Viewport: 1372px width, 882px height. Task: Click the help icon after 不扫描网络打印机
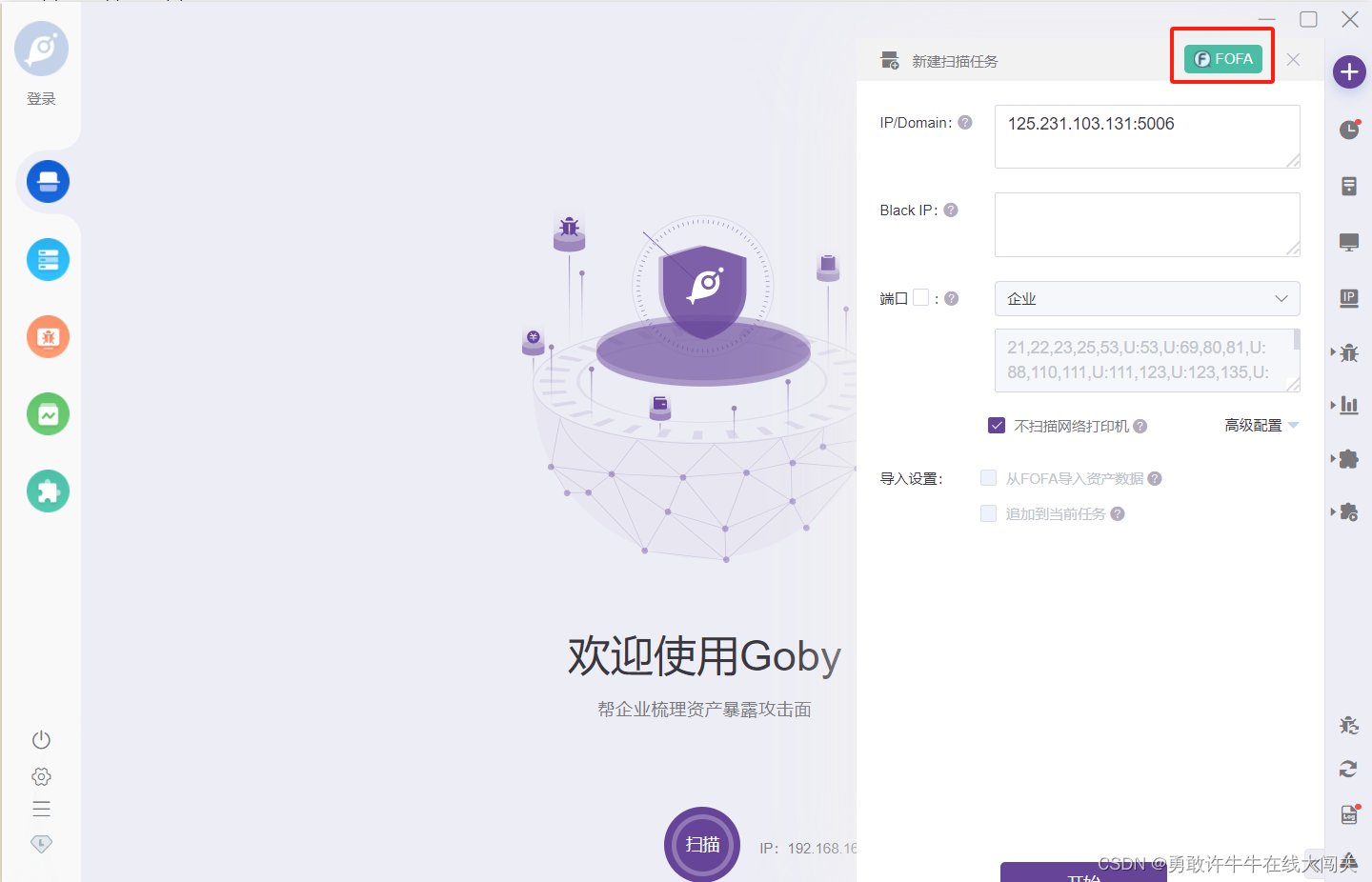click(1140, 427)
